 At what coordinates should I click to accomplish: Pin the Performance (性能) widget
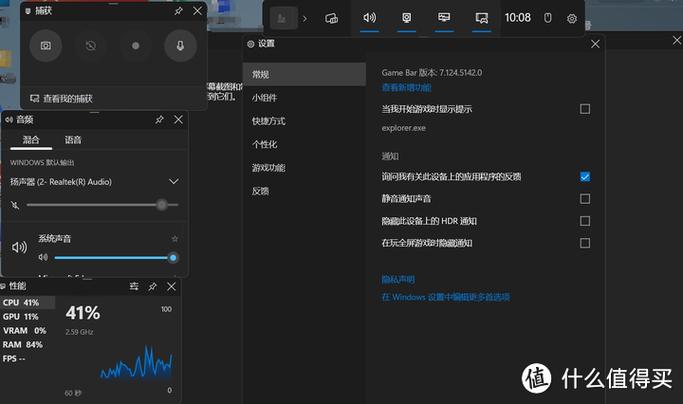point(152,287)
